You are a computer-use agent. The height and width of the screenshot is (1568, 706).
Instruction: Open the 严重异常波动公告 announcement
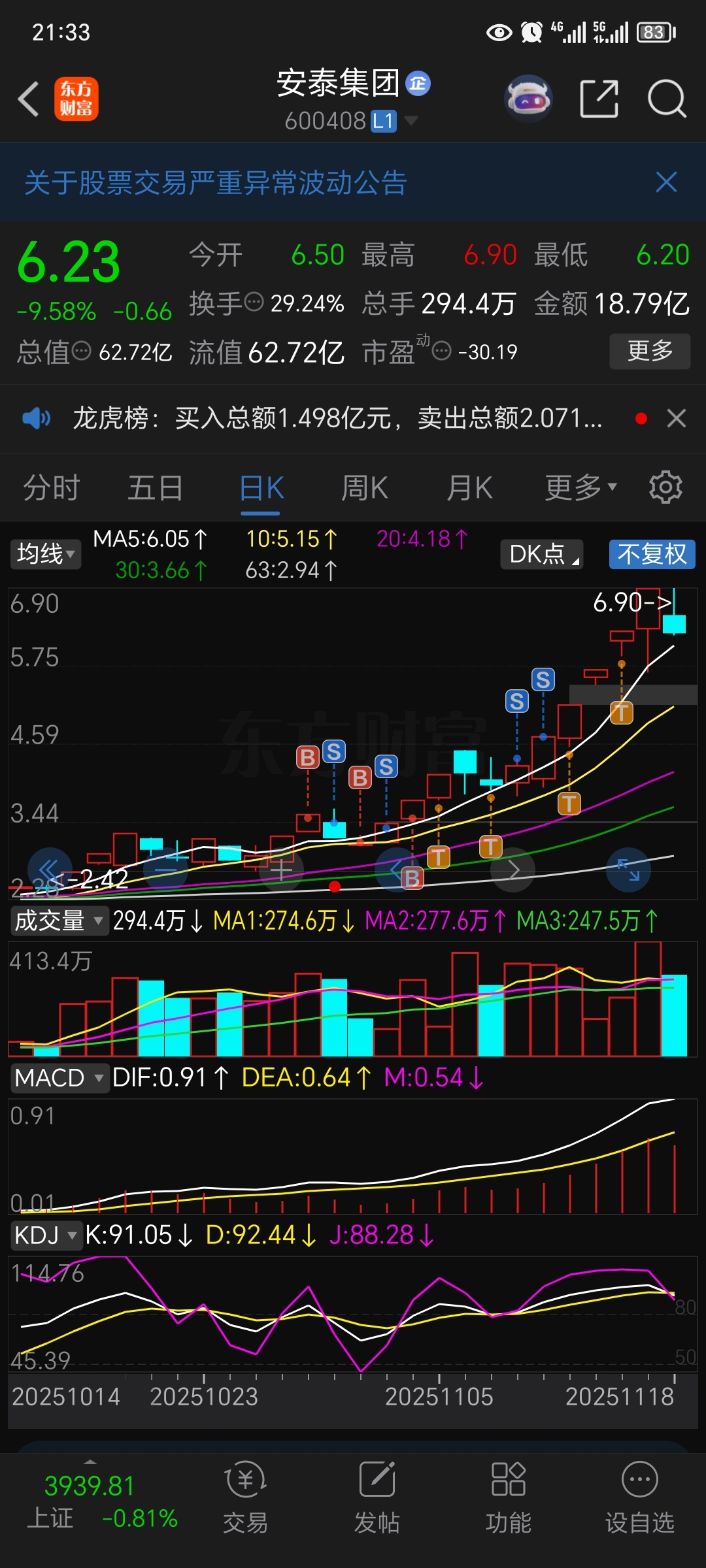[216, 183]
